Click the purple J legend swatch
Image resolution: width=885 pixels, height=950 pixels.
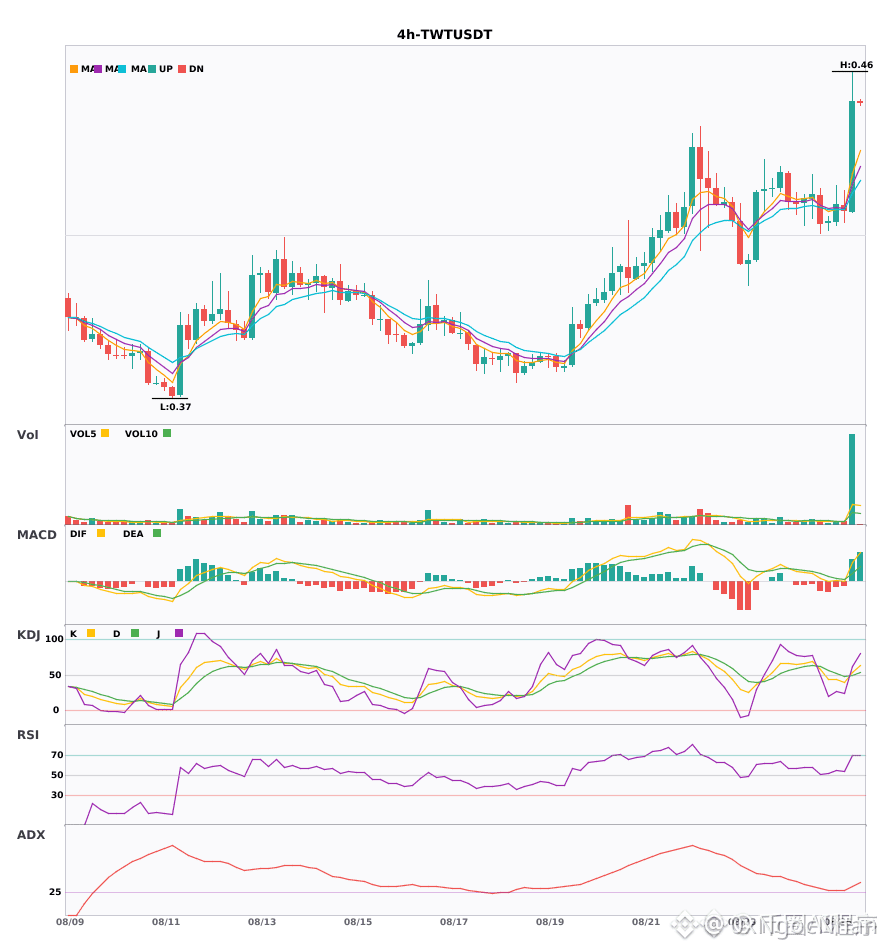coord(179,633)
